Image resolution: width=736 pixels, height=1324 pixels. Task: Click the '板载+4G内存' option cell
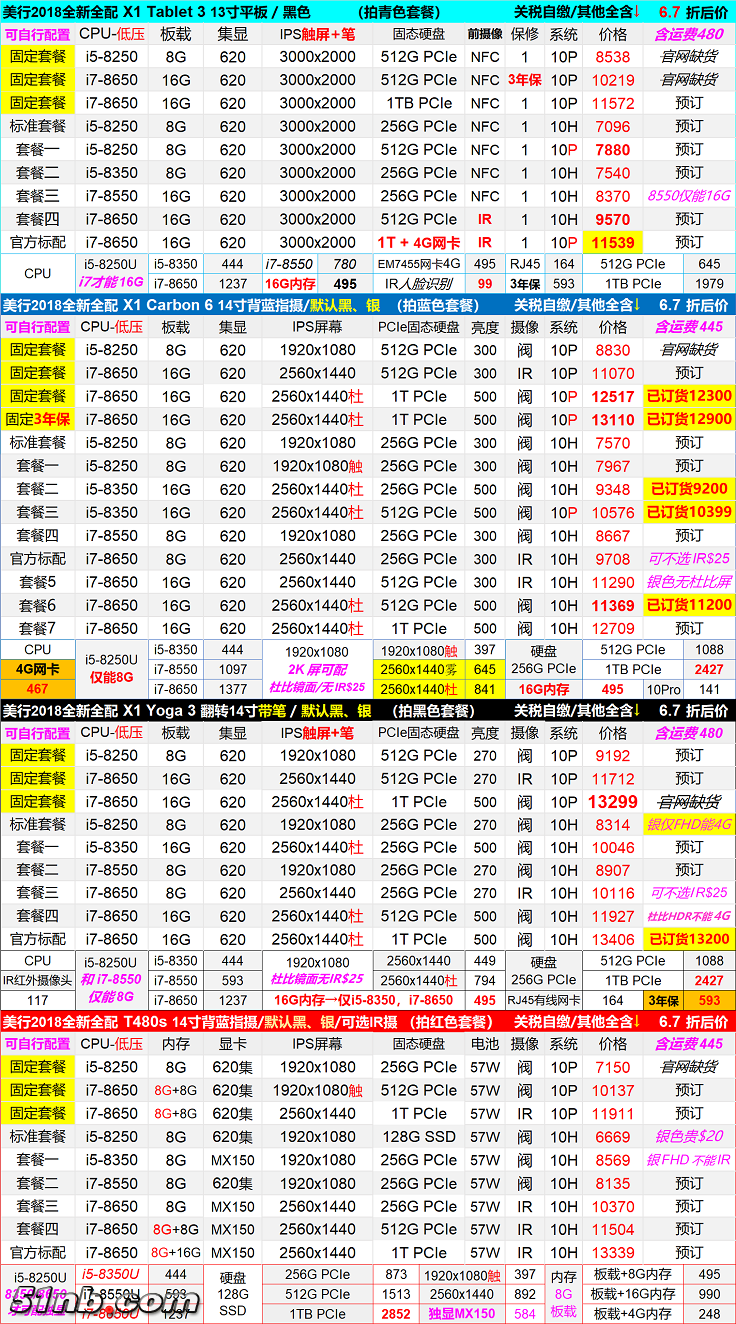click(633, 1314)
